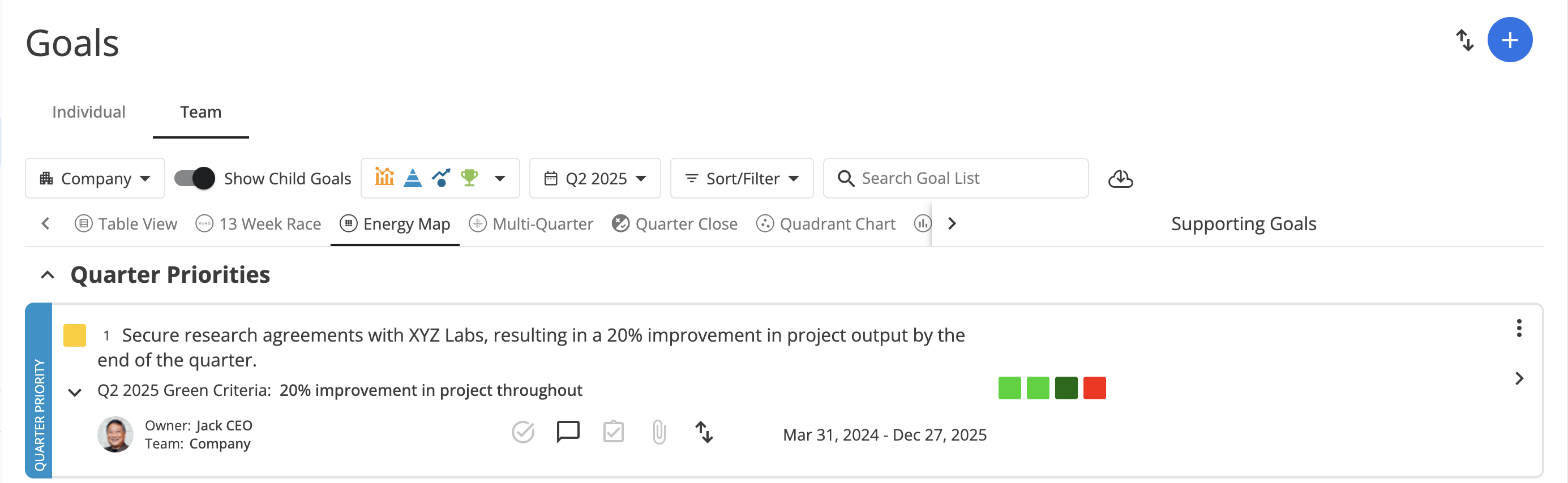This screenshot has width=1568, height=483.
Task: Click the blue add goal plus button
Action: (1510, 40)
